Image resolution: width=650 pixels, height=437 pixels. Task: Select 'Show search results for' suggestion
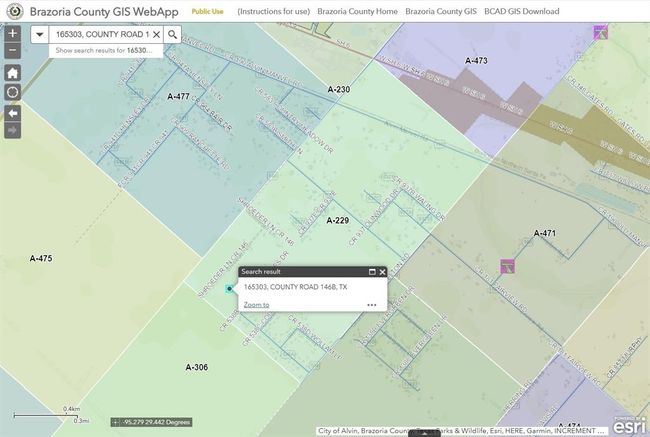point(104,49)
